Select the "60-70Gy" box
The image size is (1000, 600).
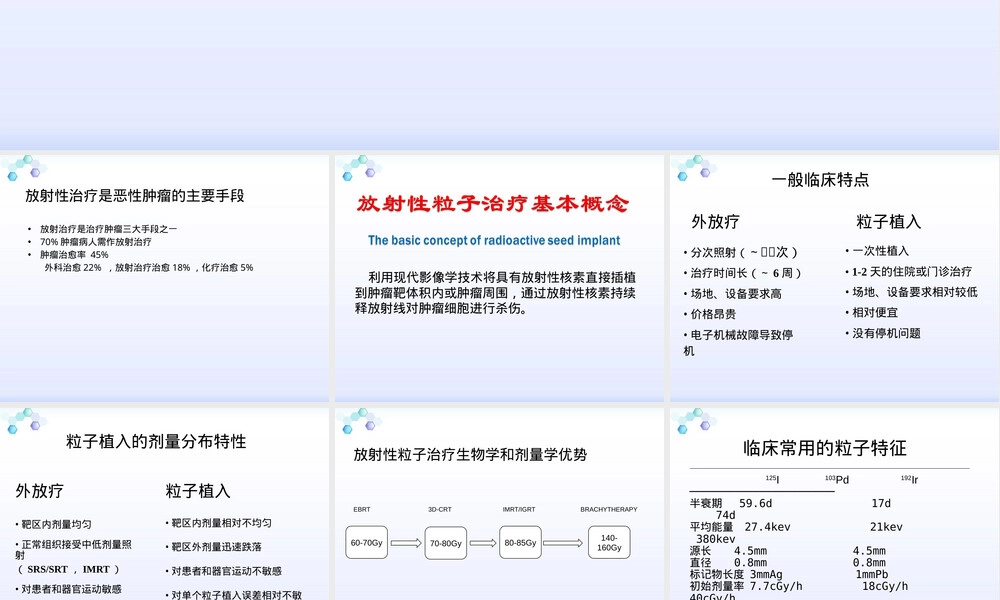tap(367, 543)
